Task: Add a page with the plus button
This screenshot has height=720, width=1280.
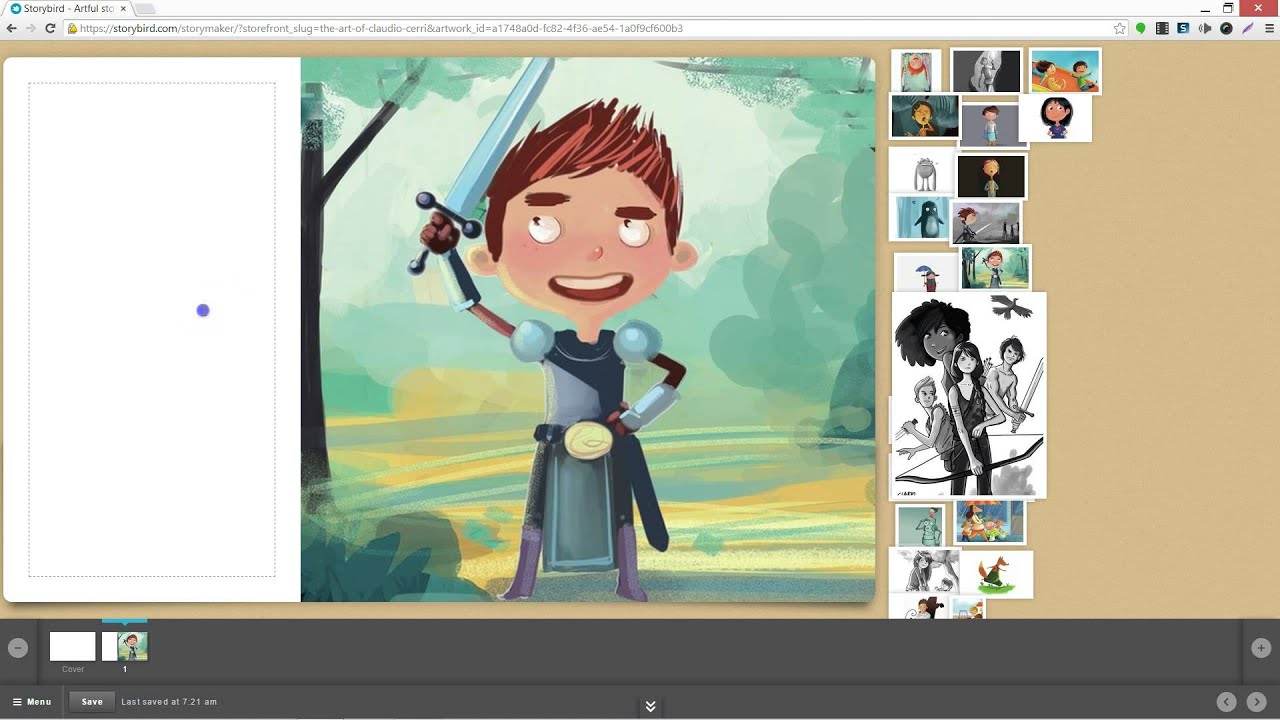Action: (1260, 648)
